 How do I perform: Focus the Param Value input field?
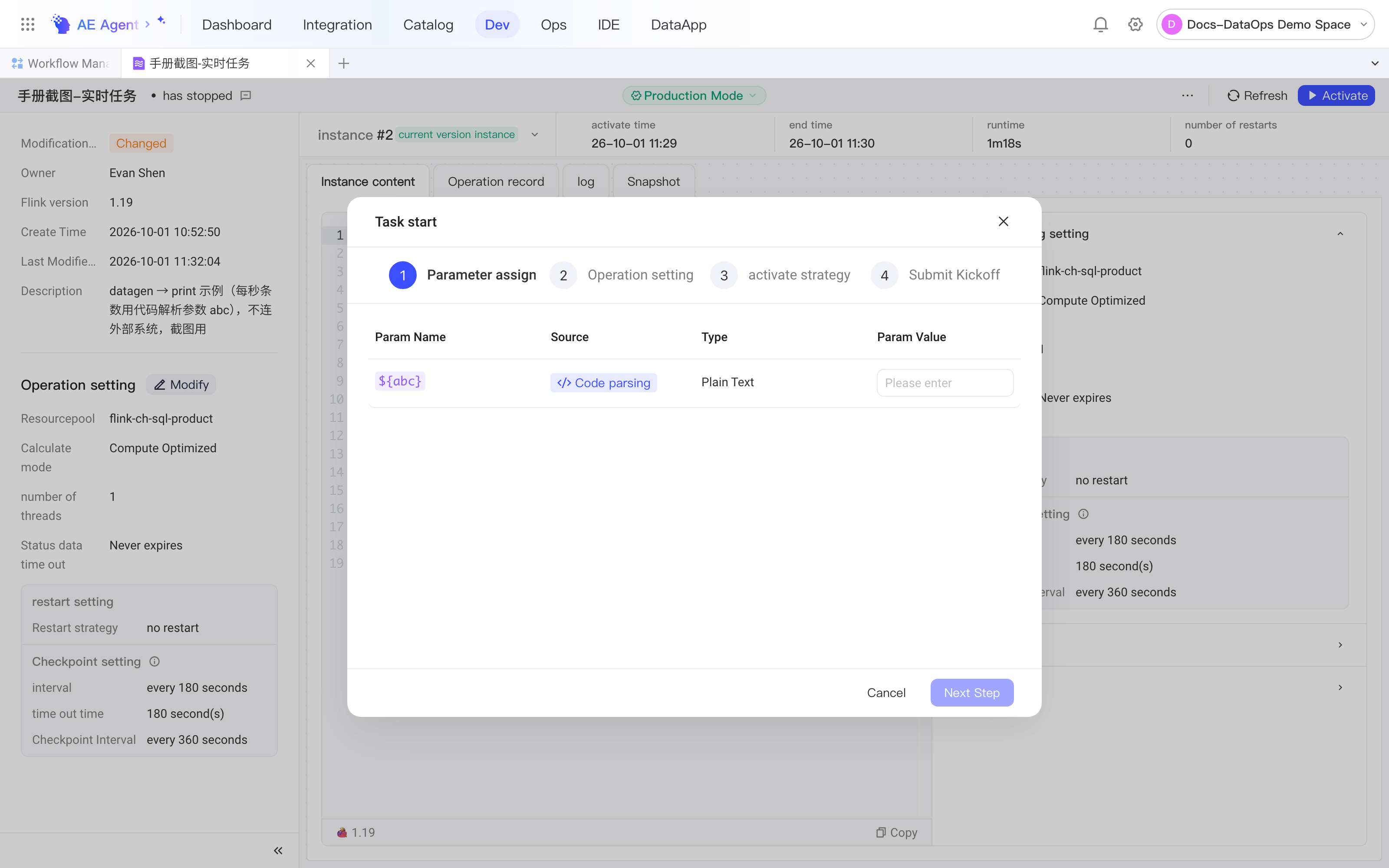tap(945, 383)
